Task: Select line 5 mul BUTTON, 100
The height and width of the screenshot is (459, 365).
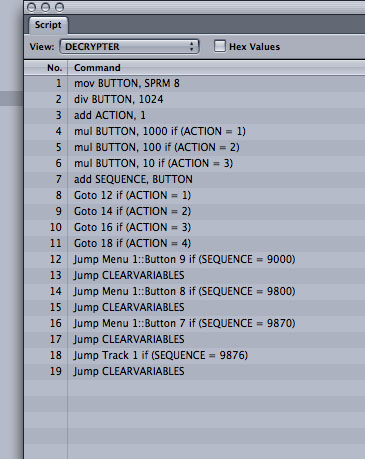Action: [195, 147]
